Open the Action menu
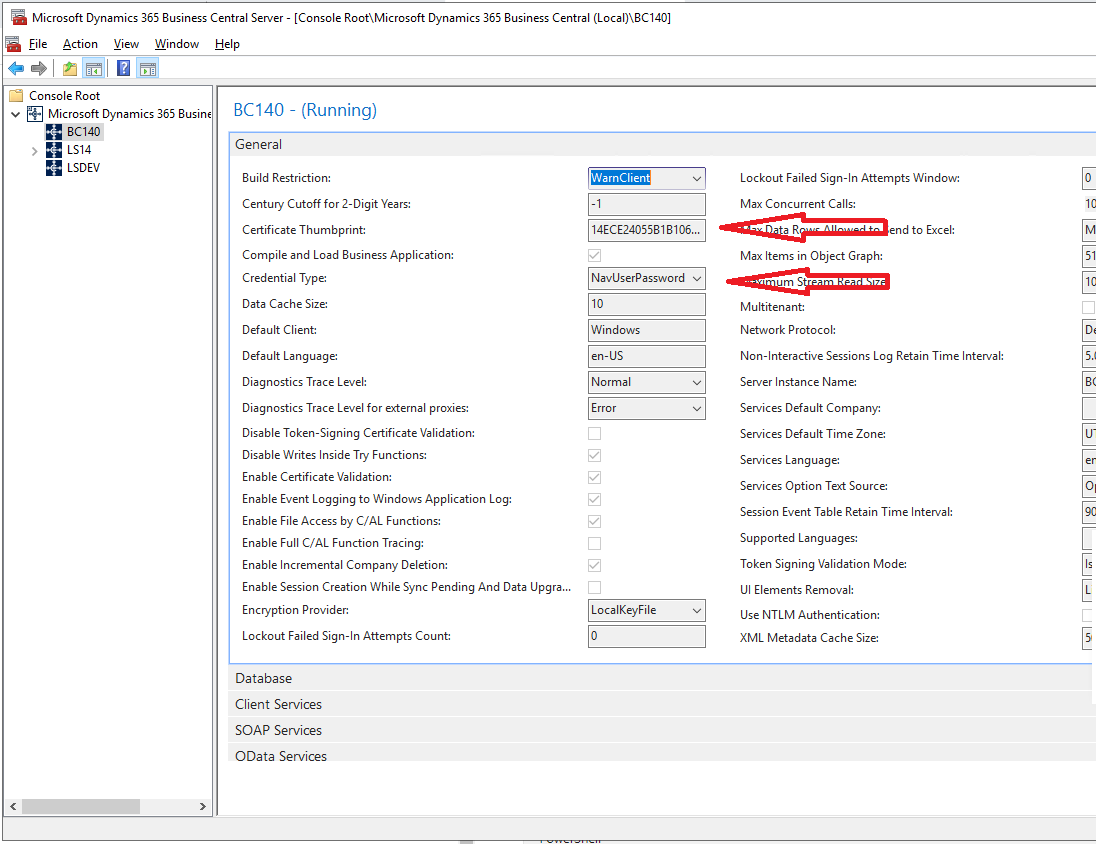1096x844 pixels. [80, 44]
